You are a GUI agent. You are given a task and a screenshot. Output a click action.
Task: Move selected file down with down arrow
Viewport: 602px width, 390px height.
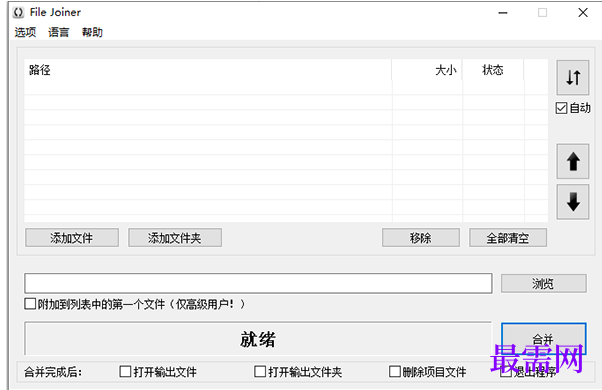(572, 202)
